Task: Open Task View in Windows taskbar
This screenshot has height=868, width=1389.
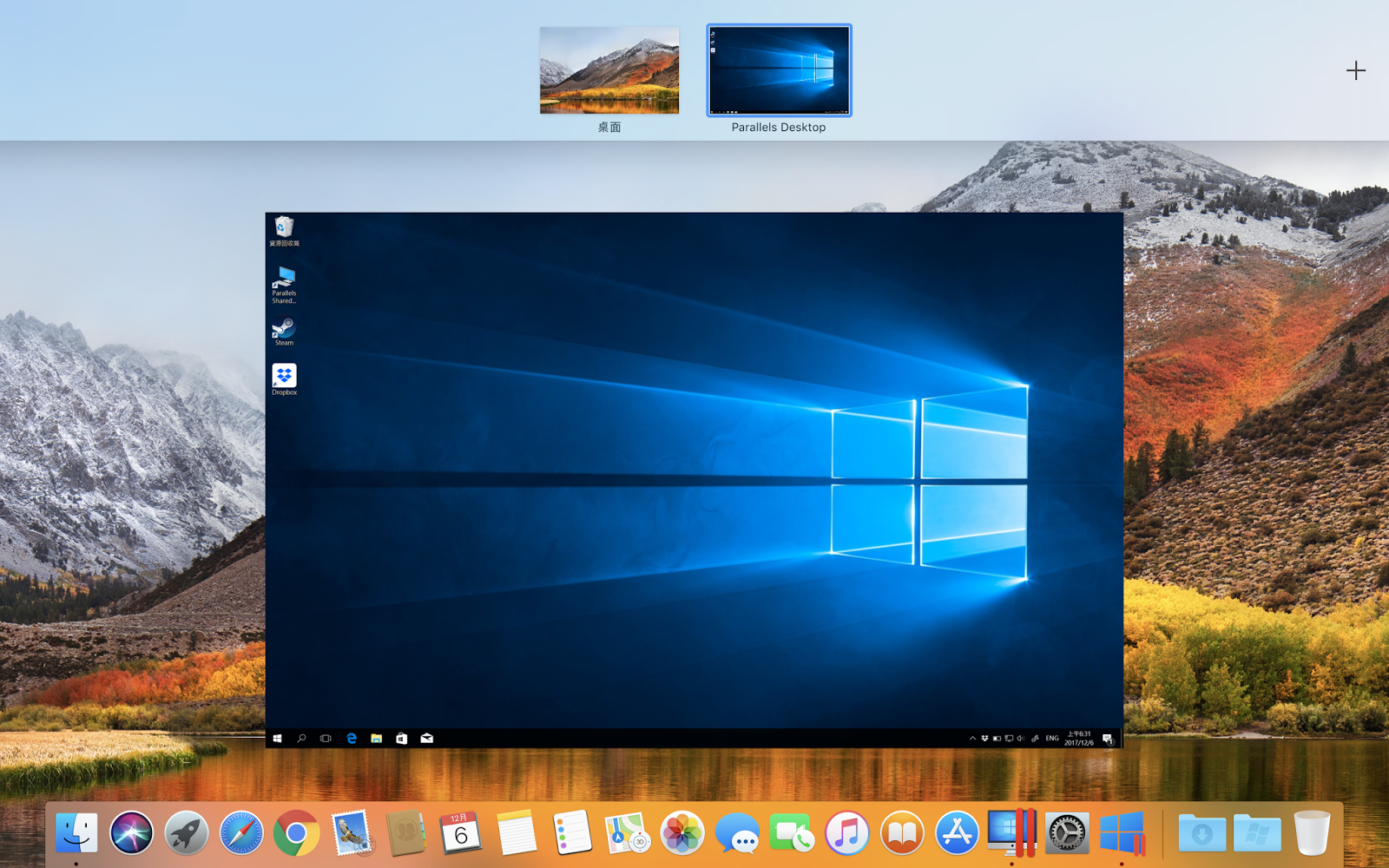Action: pyautogui.click(x=326, y=739)
